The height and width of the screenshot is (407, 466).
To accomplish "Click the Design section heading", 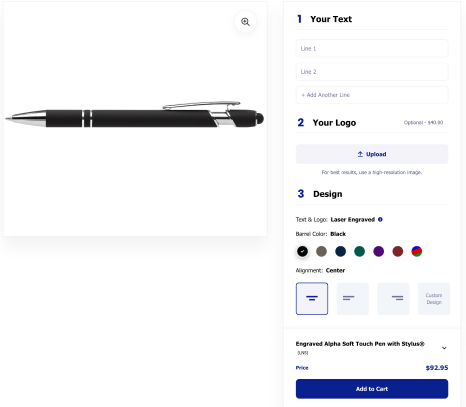I will [327, 194].
